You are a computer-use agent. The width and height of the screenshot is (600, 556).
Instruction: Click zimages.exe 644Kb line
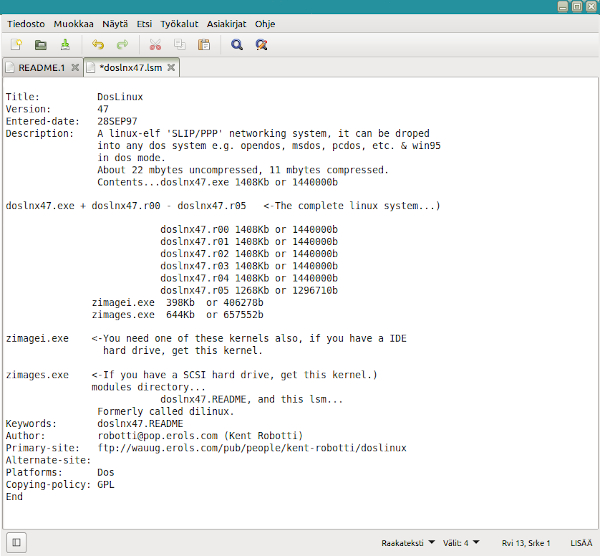coord(178,315)
